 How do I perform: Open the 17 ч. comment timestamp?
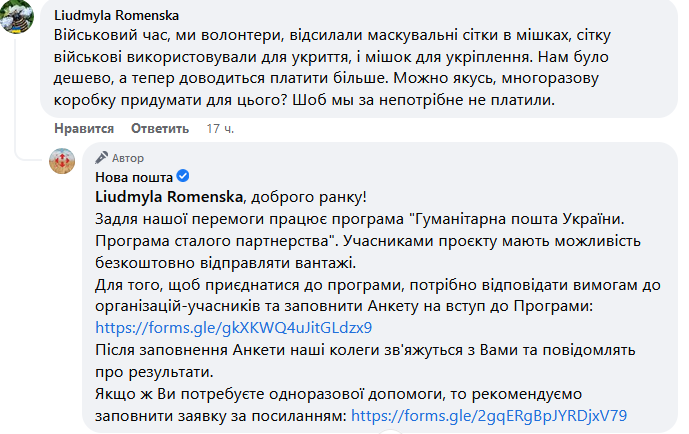click(220, 128)
